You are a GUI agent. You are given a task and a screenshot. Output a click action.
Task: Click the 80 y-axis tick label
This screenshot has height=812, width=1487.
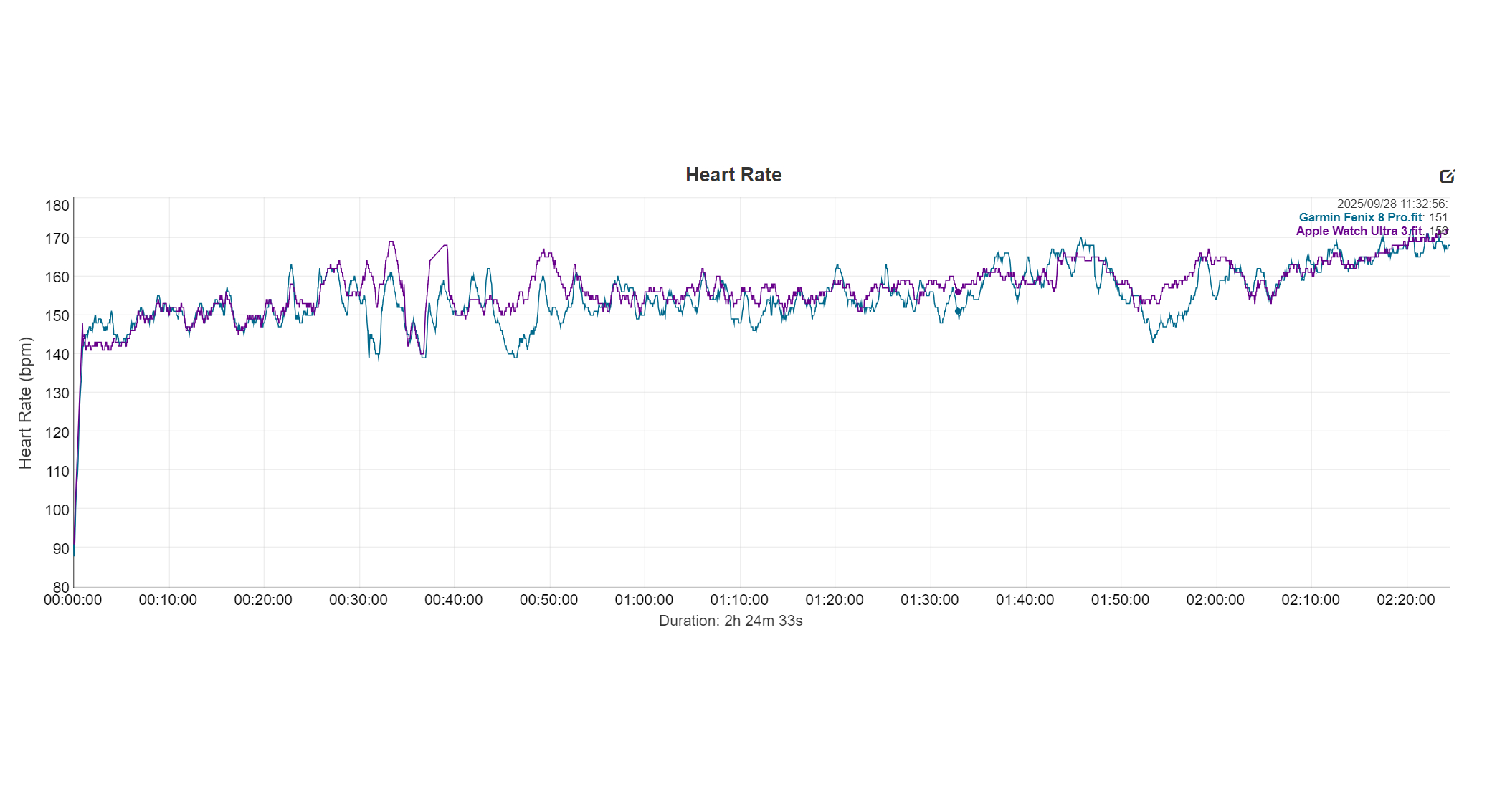pos(61,587)
